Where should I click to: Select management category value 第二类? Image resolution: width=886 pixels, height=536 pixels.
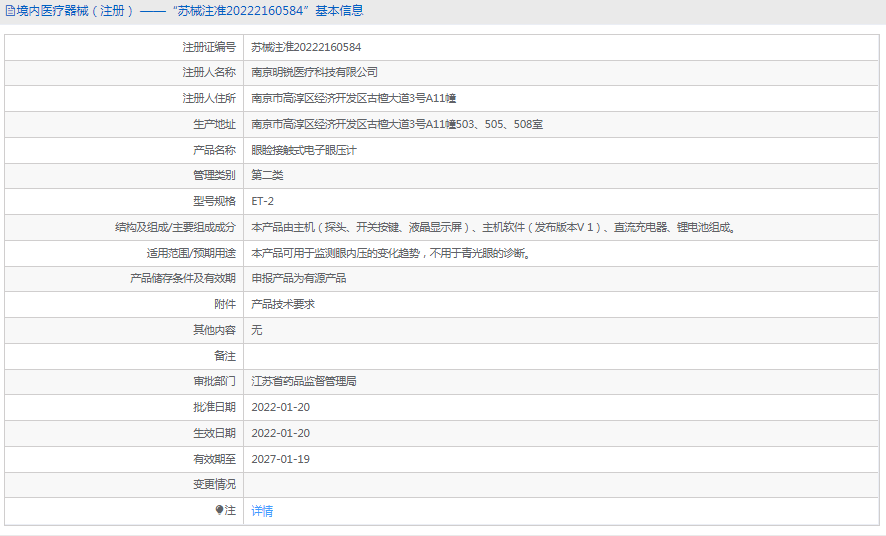point(267,175)
